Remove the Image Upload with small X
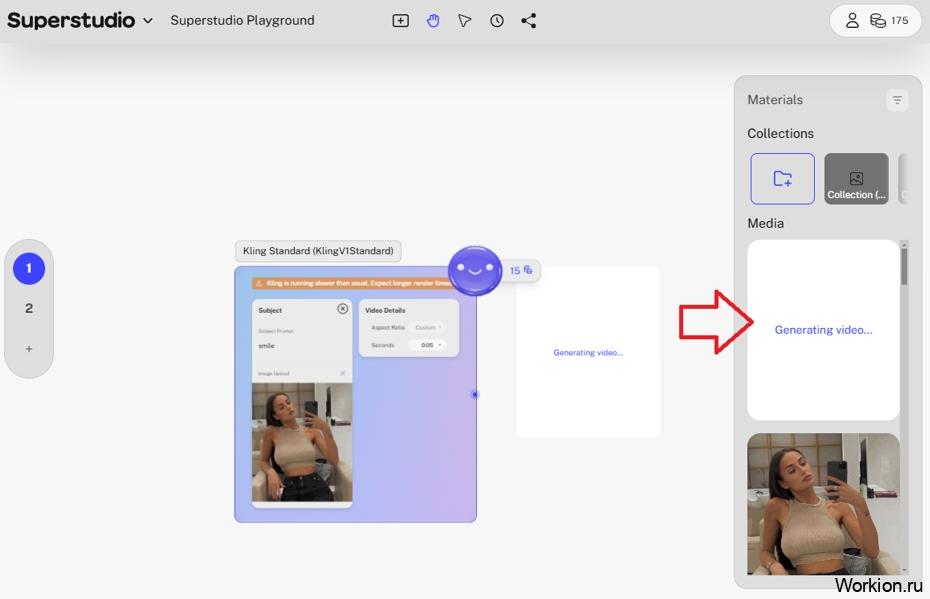The height and width of the screenshot is (599, 930). click(342, 373)
